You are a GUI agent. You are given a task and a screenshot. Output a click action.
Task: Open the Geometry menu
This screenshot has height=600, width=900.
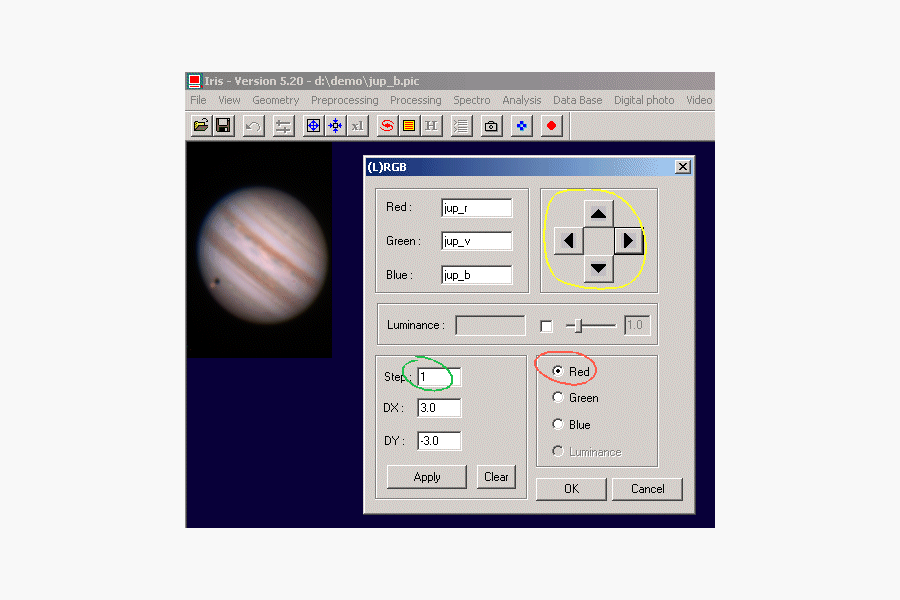click(276, 100)
